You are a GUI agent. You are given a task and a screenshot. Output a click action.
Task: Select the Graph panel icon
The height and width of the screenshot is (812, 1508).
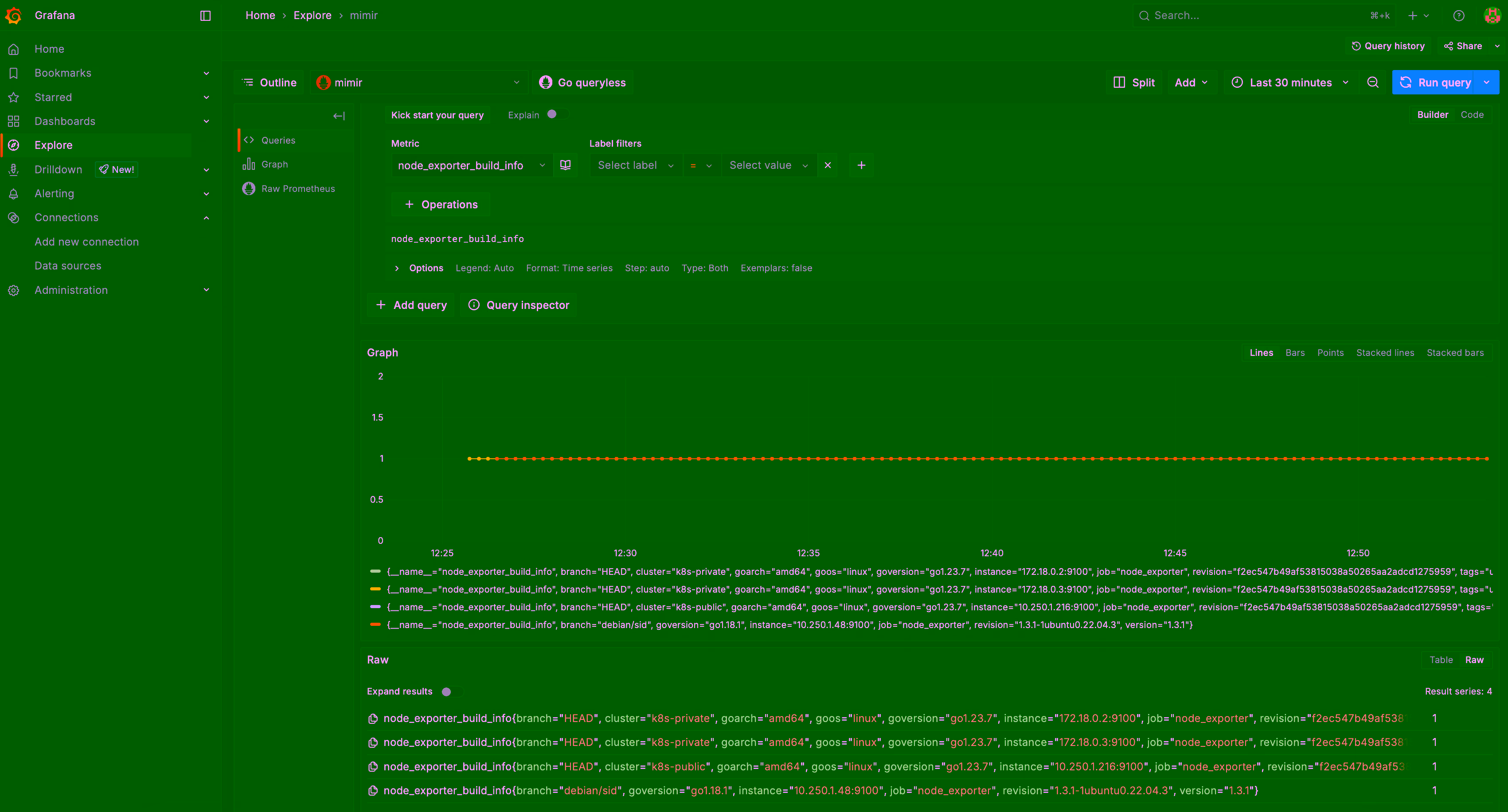248,164
